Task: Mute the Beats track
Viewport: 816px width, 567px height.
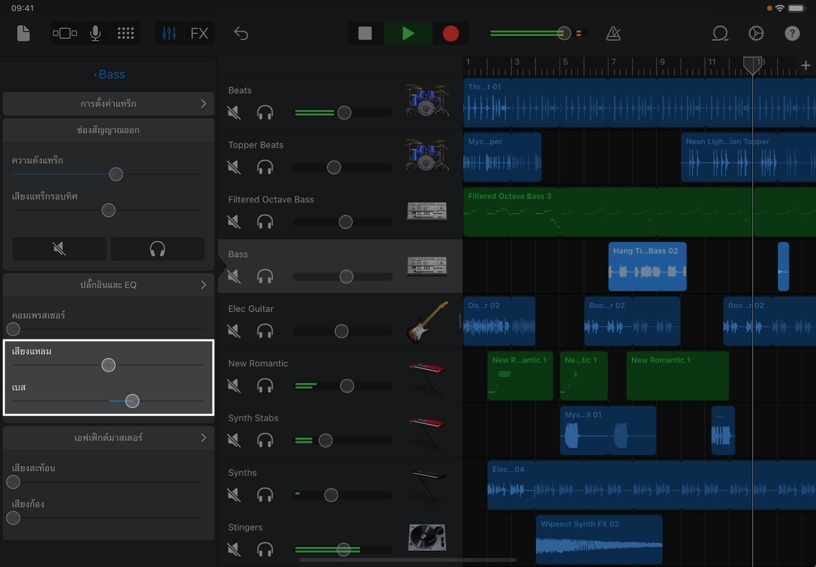Action: point(234,113)
